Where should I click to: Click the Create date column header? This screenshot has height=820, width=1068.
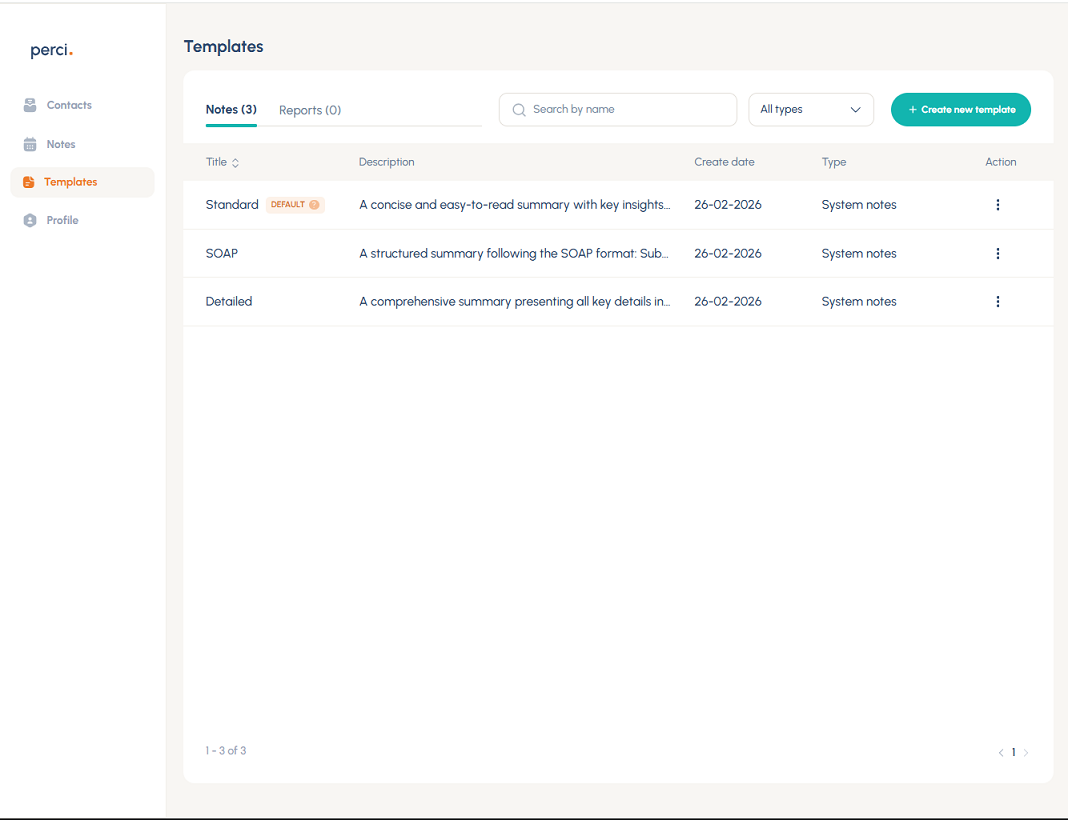(x=724, y=162)
